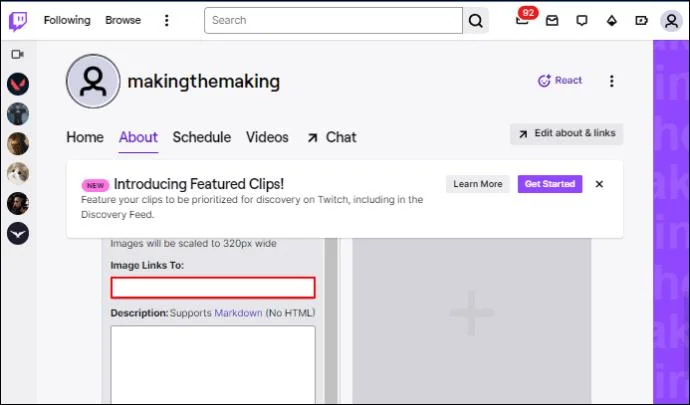690x405 pixels.
Task: Open the whispers speech bubble icon
Action: pos(582,20)
